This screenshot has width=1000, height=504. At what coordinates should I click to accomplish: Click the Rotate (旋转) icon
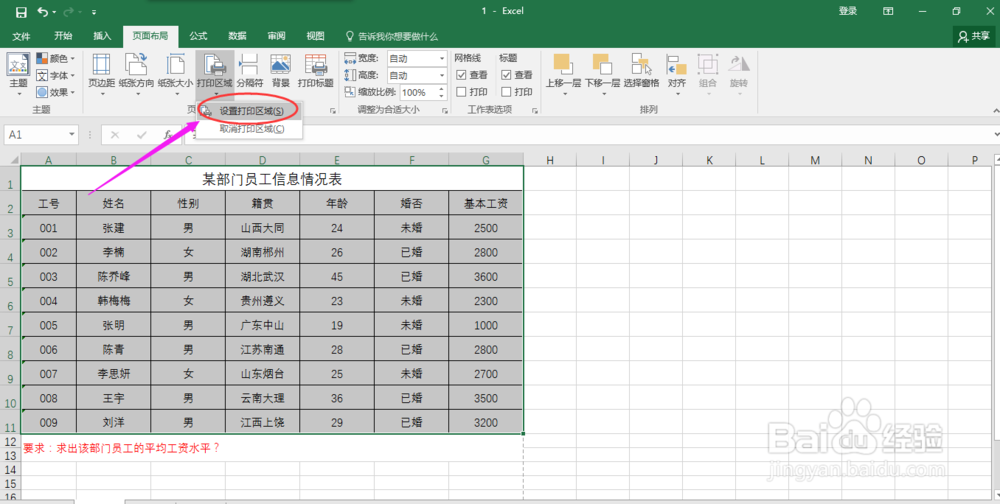[739, 75]
